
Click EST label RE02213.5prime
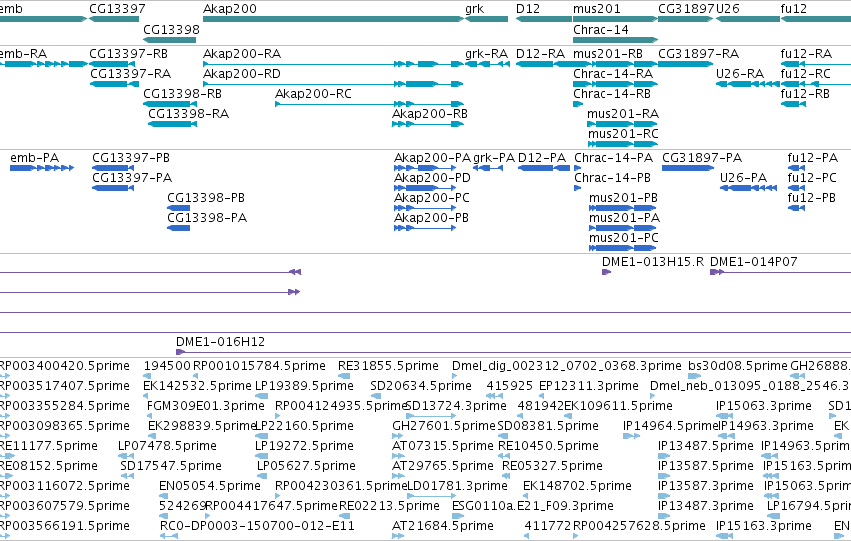click(389, 506)
